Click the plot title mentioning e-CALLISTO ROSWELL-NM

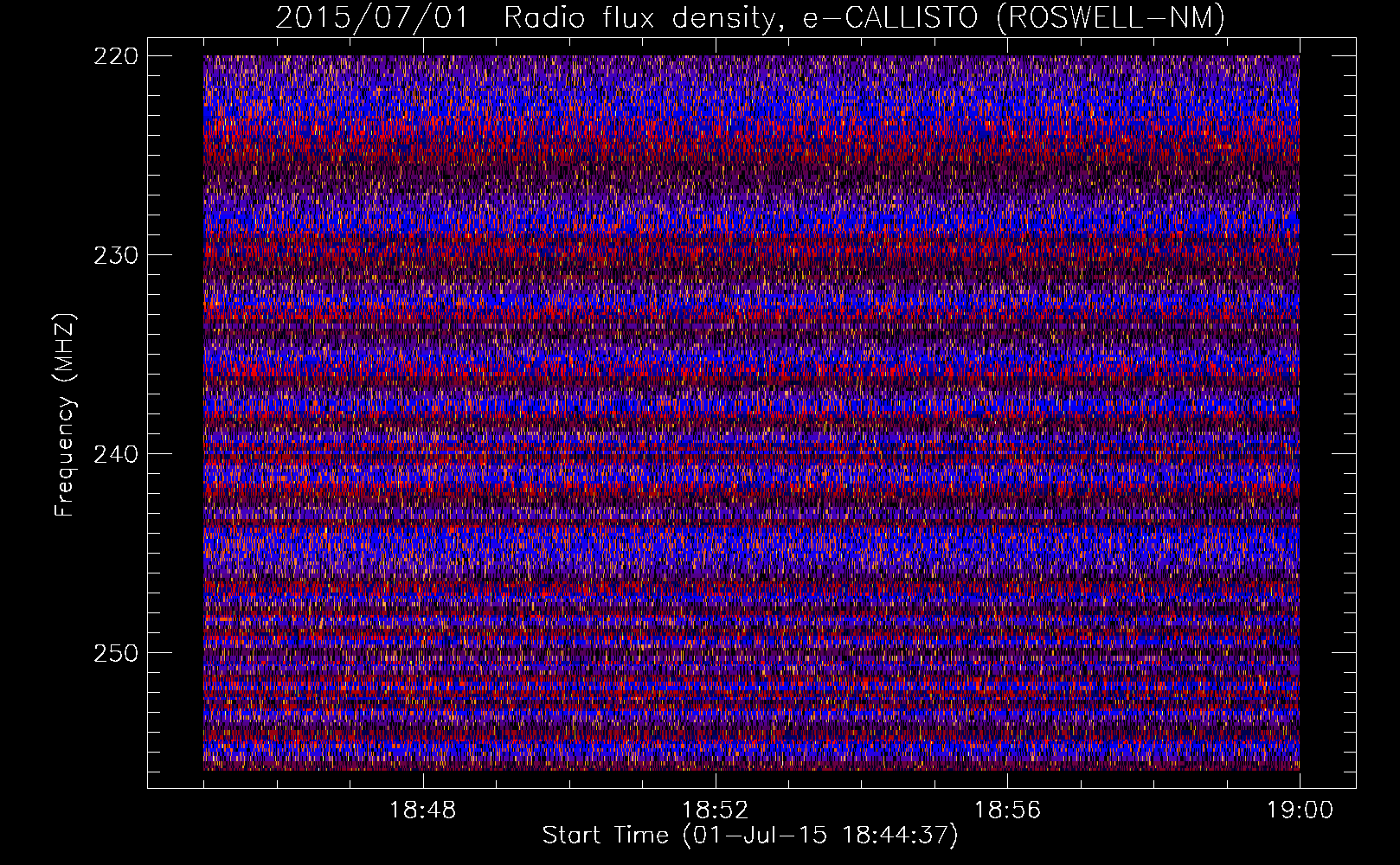point(750,17)
